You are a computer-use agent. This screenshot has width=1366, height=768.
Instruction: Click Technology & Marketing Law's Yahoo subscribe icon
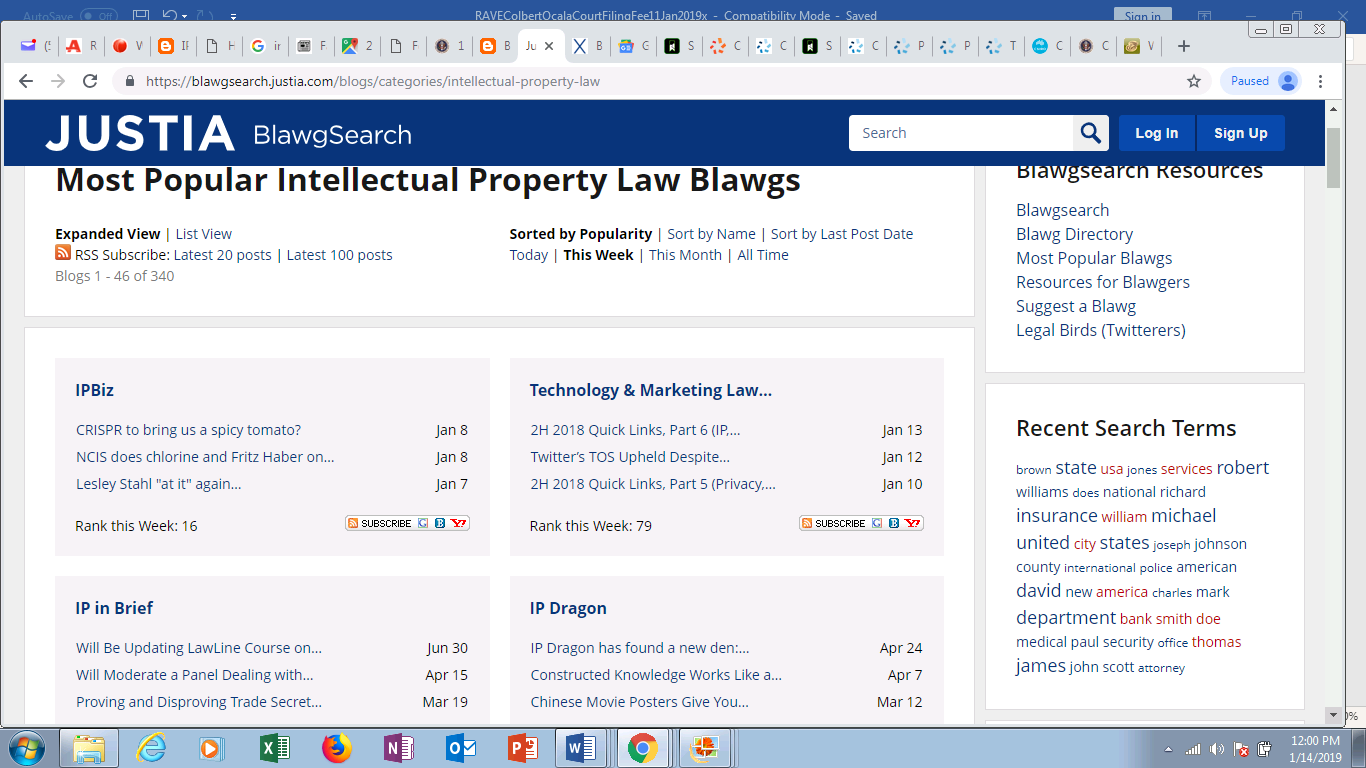912,523
